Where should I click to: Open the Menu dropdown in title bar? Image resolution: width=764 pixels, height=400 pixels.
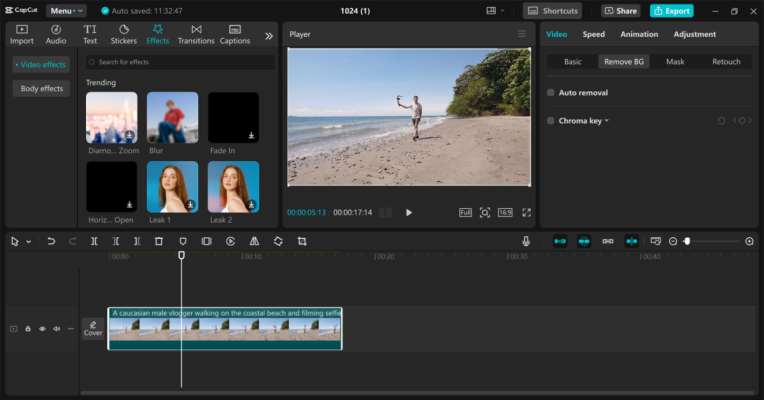66,11
